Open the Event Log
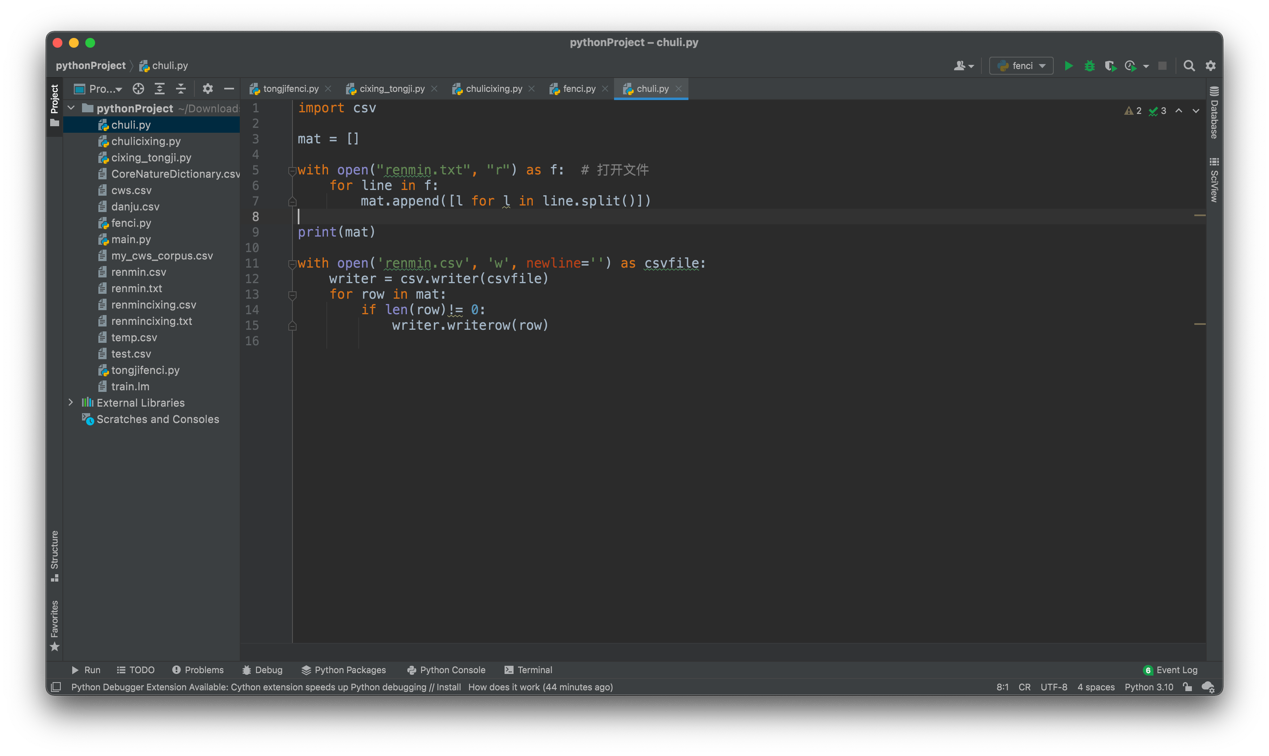1269x756 pixels. [x=1170, y=670]
